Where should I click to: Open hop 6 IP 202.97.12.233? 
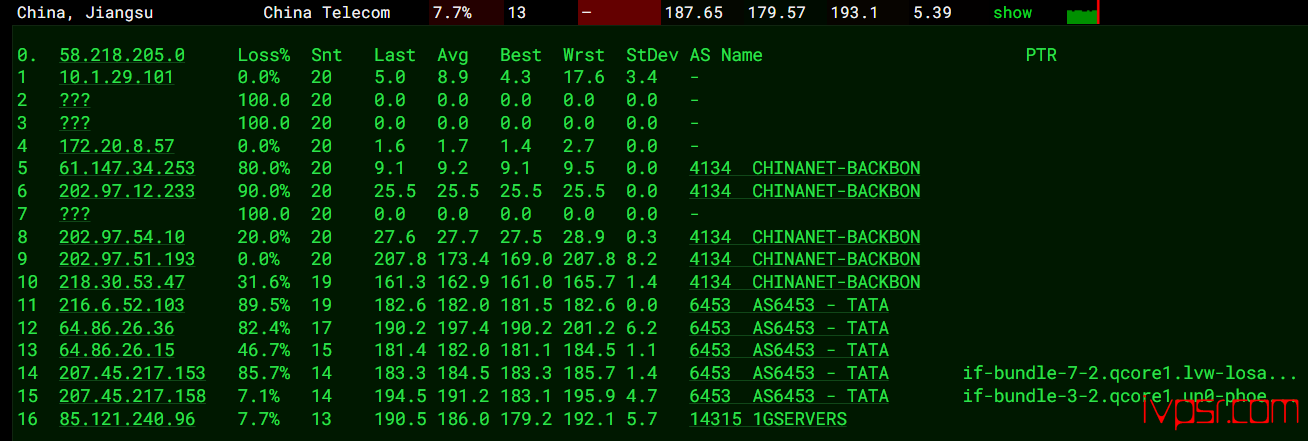(x=127, y=191)
